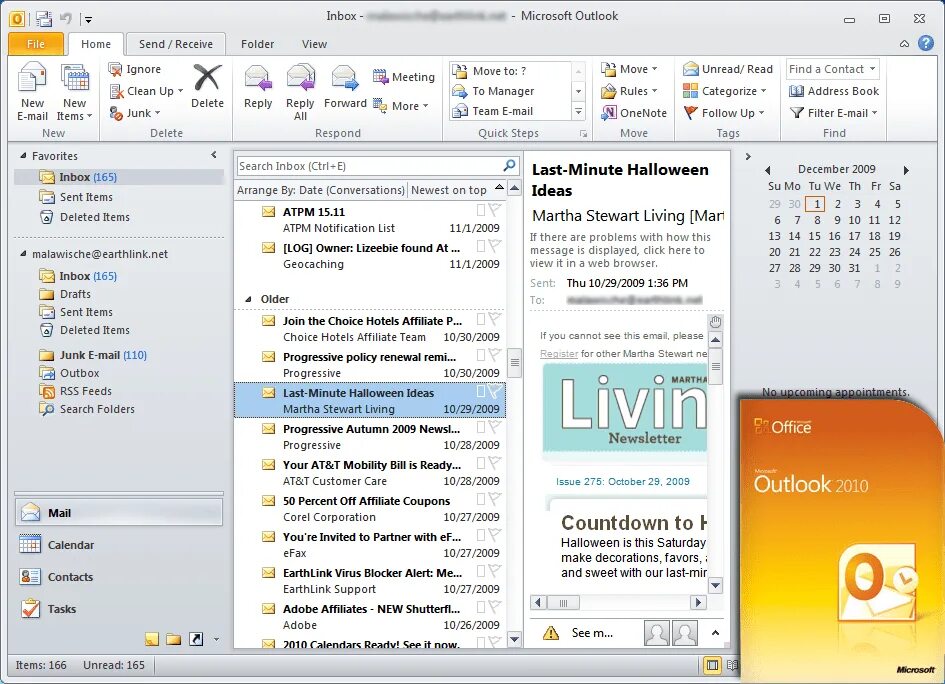Toggle Unread/Read status
This screenshot has width=945, height=684.
727,69
